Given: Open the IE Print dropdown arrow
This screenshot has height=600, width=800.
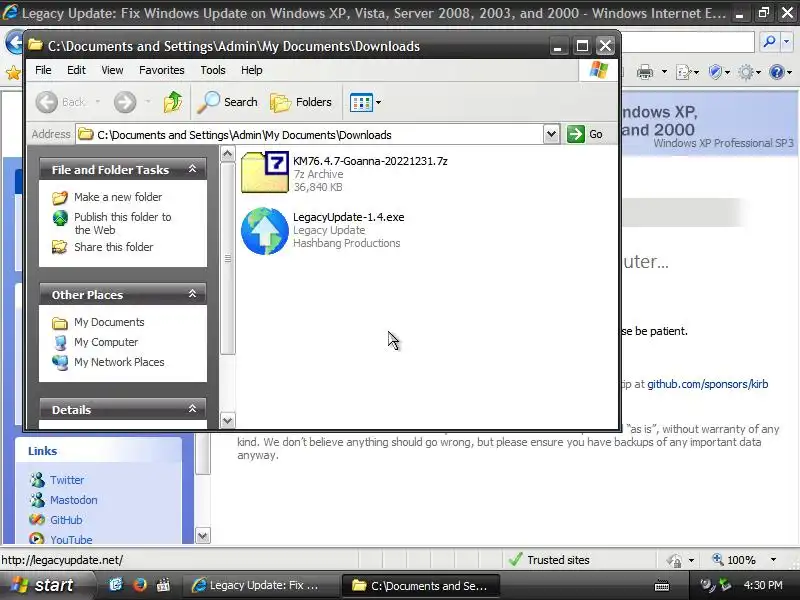Looking at the screenshot, I should click(x=664, y=72).
